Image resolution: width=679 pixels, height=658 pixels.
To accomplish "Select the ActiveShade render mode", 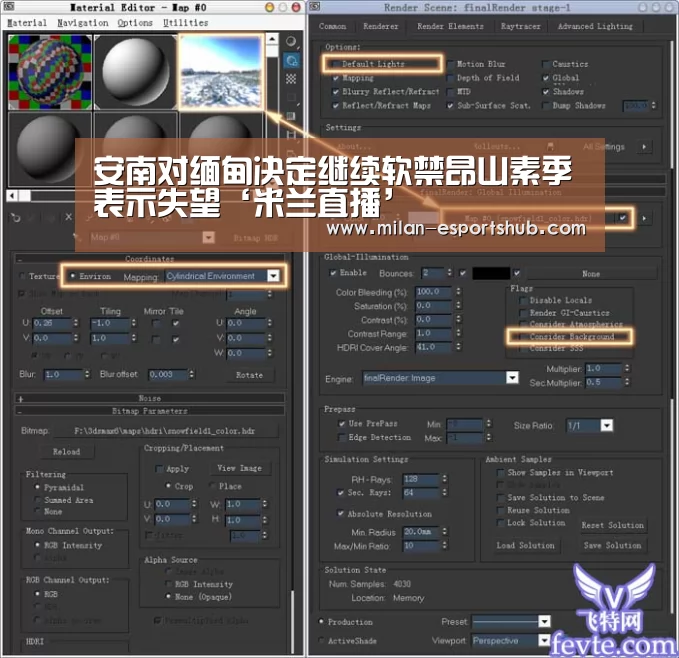I will click(x=321, y=641).
